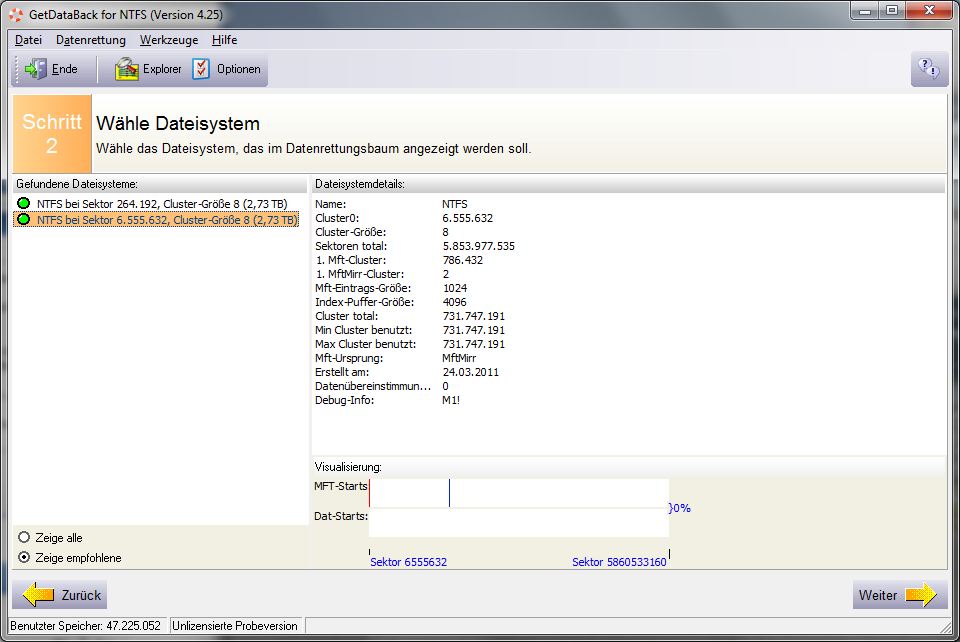The height and width of the screenshot is (642, 960).
Task: Click the window resize grip corner
Action: (946, 626)
